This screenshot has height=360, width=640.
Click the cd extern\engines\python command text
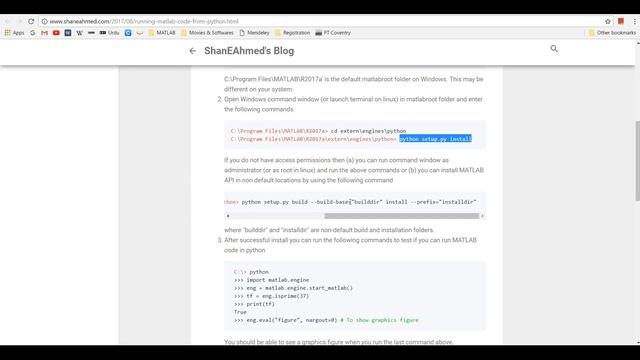[368, 131]
